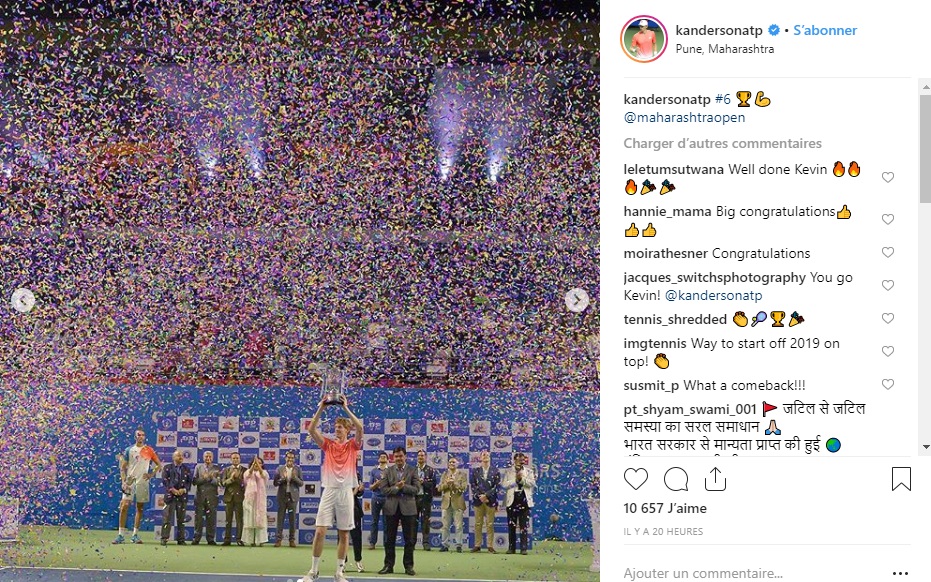931x582 pixels.
Task: Open the comment bubble icon
Action: coord(676,479)
